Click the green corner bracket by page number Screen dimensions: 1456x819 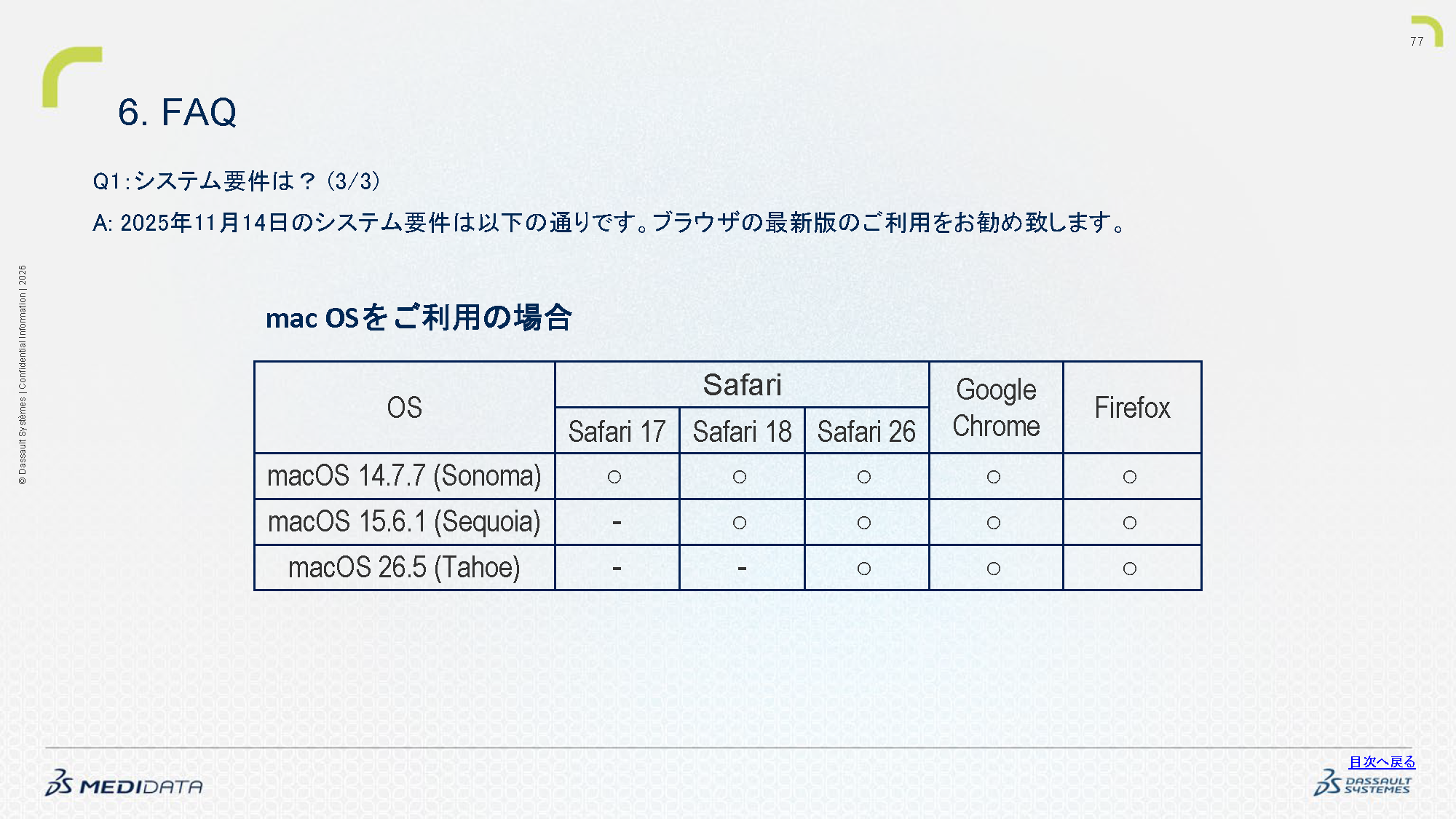click(1429, 31)
